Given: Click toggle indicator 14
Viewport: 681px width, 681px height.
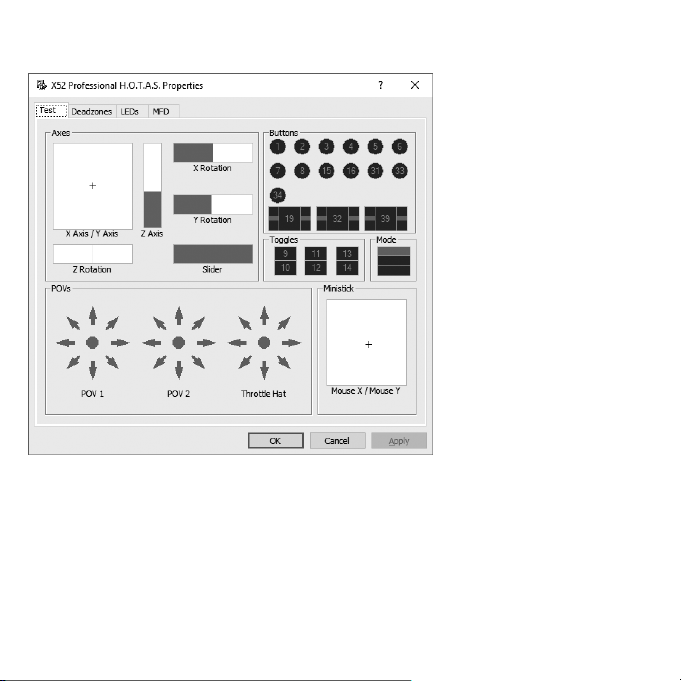Looking at the screenshot, I should [x=347, y=268].
